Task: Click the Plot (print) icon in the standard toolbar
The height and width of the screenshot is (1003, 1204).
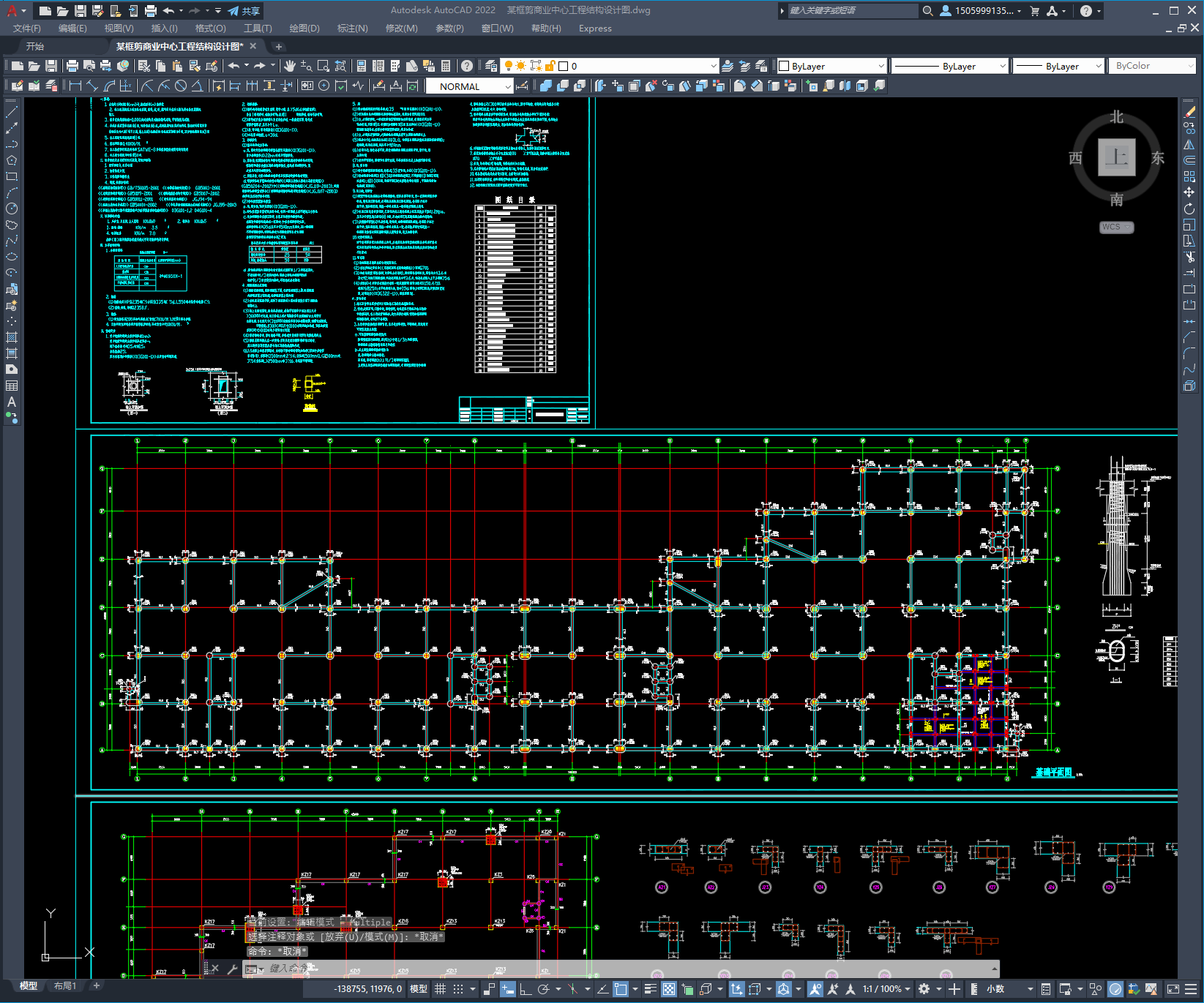Action: click(x=72, y=66)
